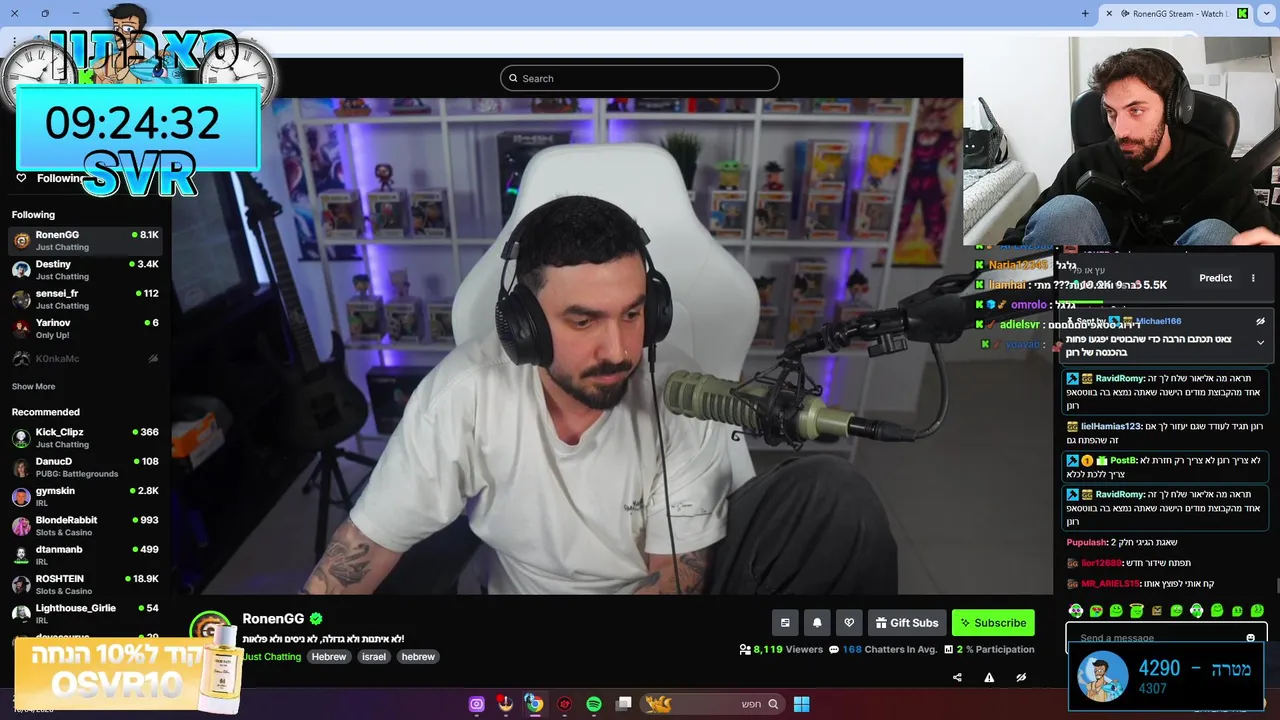1280x720 pixels.
Task: Follow channel with the heart icon button
Action: (849, 623)
